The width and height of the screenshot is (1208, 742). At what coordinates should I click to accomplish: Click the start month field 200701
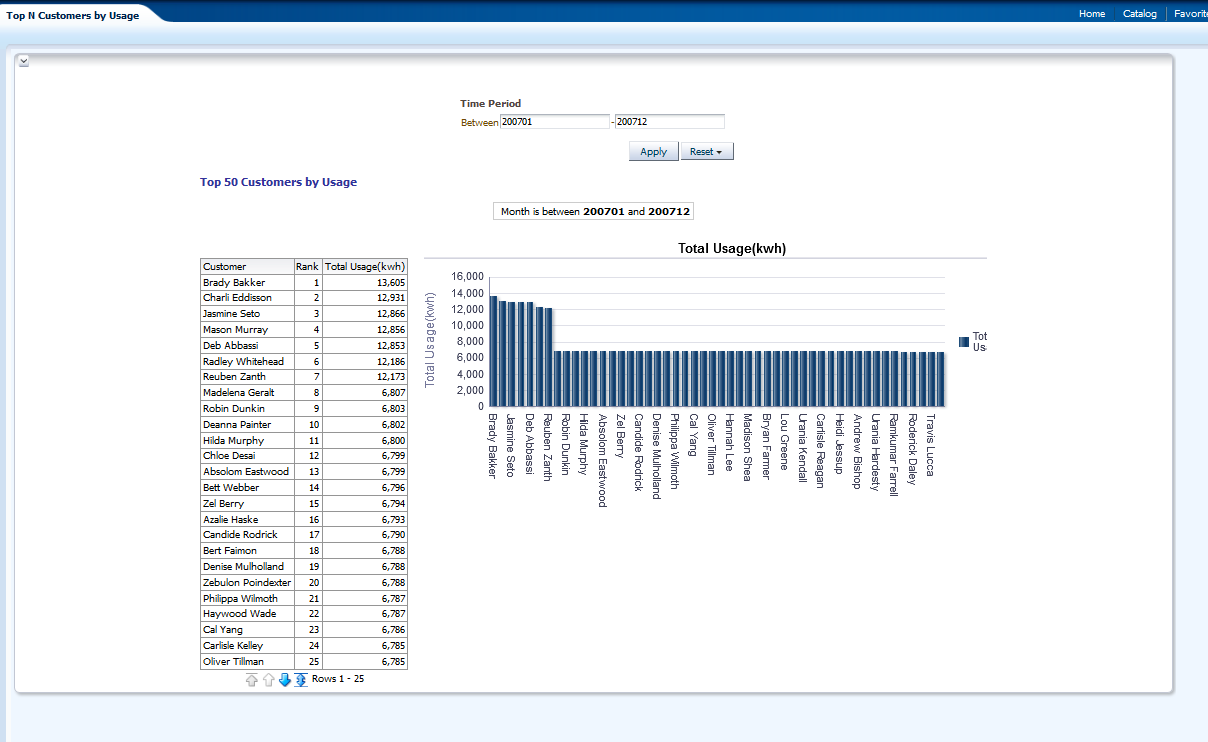[555, 122]
